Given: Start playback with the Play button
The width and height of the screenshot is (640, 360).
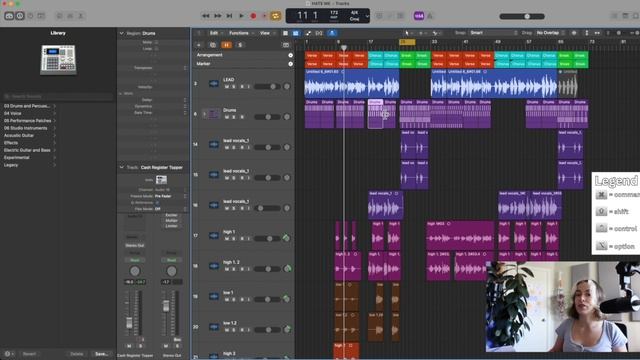Looking at the screenshot, I should click(x=241, y=16).
